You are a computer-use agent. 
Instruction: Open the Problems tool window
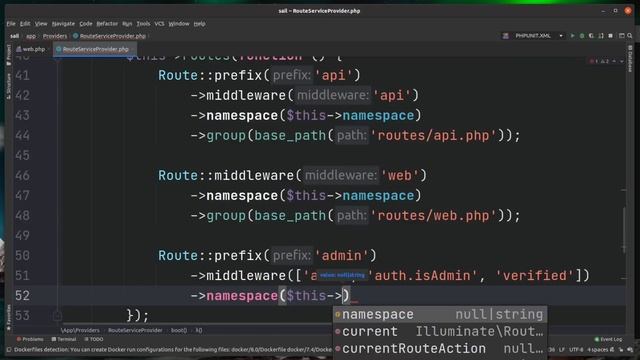click(30, 339)
